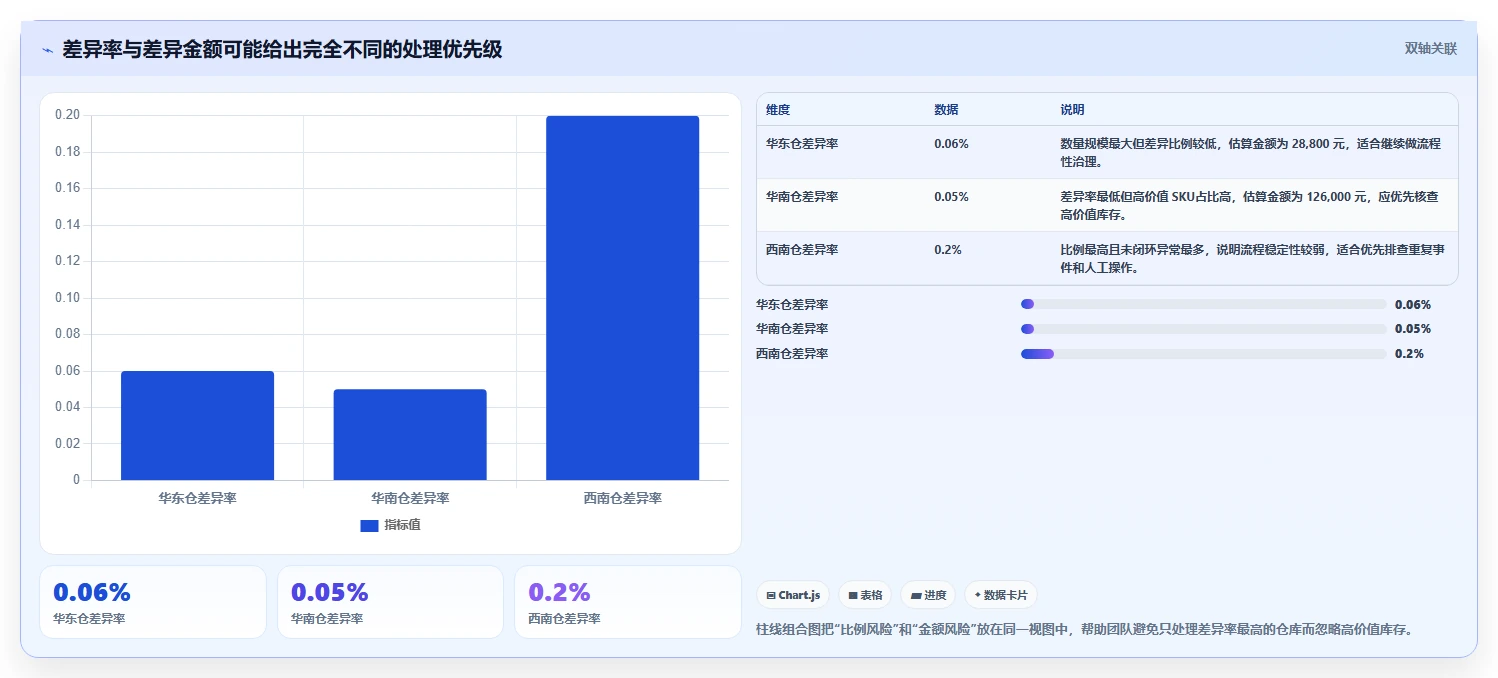The height and width of the screenshot is (678, 1498).
Task: Click the footer note starting with 柱线组合图
Action: [x=1085, y=630]
